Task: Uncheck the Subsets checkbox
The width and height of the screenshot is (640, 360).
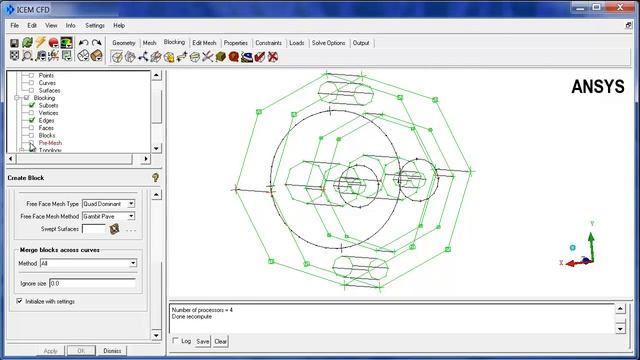Action: point(31,105)
